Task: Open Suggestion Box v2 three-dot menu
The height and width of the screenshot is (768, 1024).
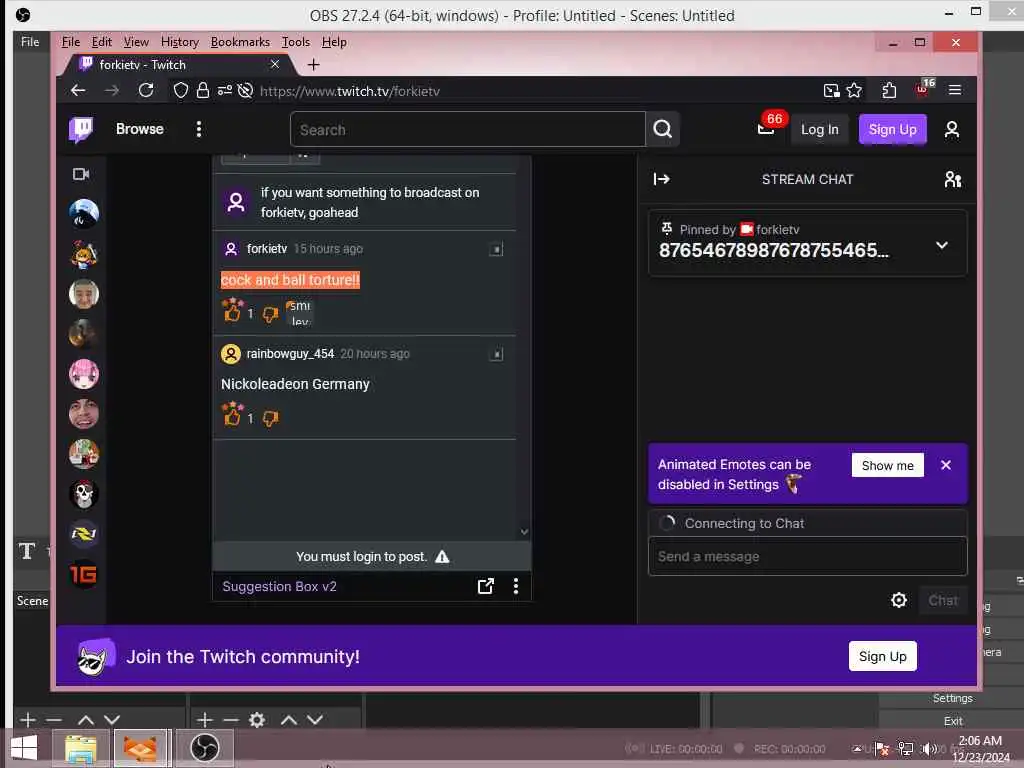Action: coord(516,586)
